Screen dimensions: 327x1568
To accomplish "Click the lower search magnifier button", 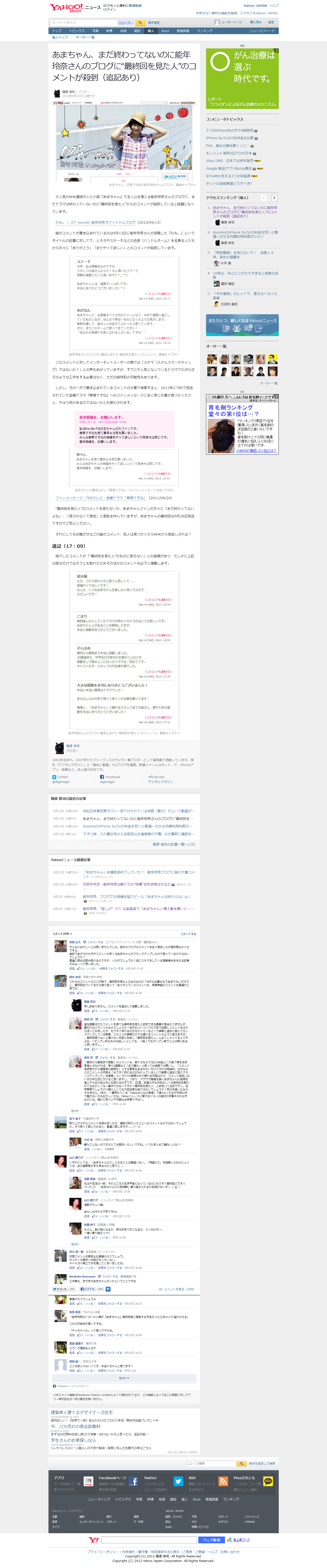I will pyautogui.click(x=241, y=1463).
